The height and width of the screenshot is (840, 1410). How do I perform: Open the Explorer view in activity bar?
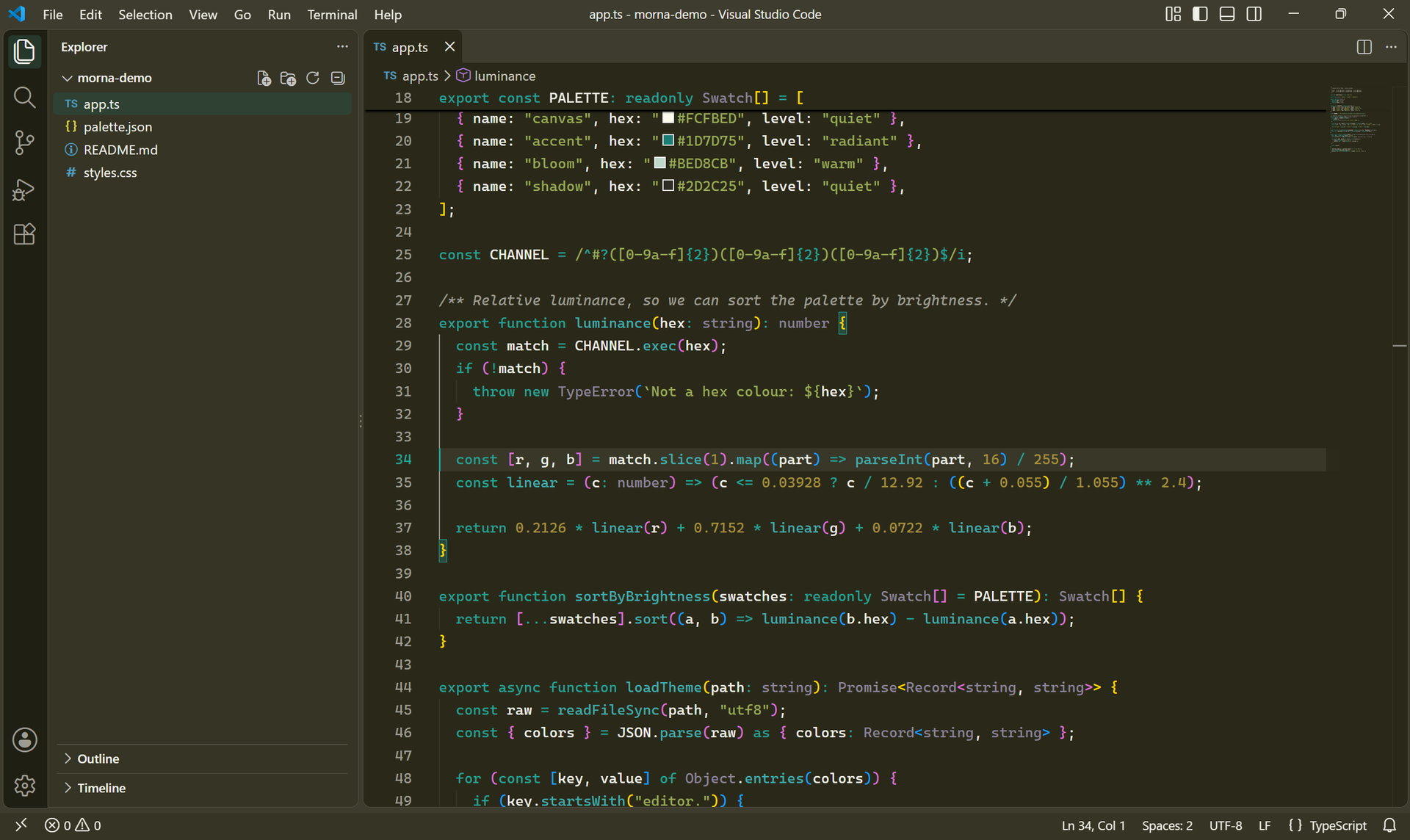pyautogui.click(x=24, y=51)
